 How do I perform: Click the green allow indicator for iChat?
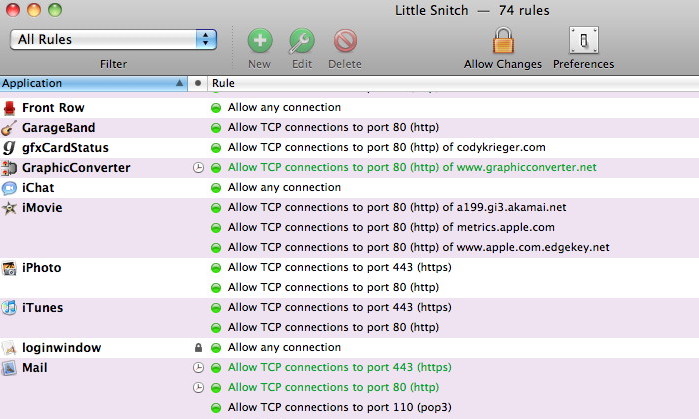point(216,188)
